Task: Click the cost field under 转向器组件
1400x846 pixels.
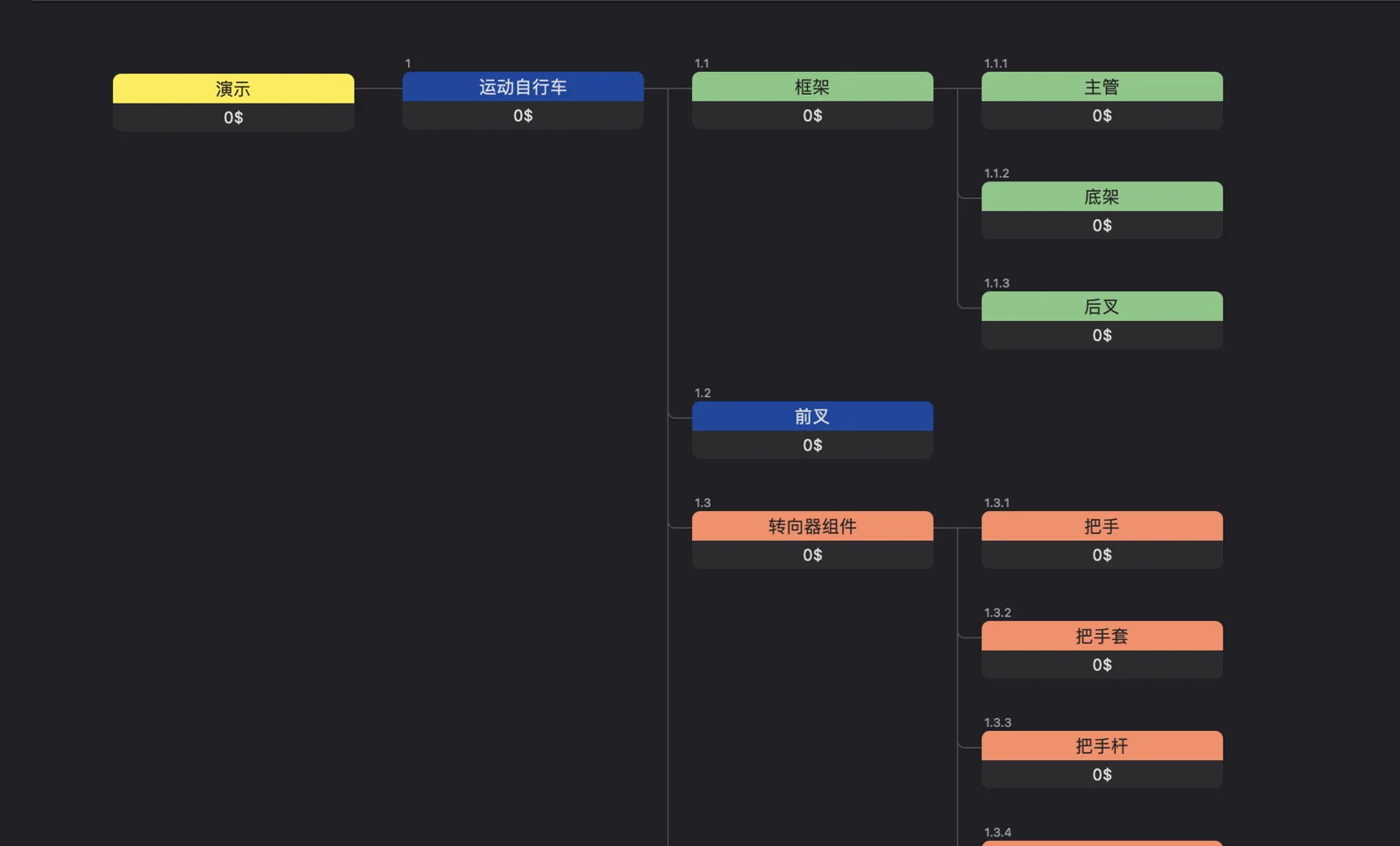Action: [x=812, y=555]
